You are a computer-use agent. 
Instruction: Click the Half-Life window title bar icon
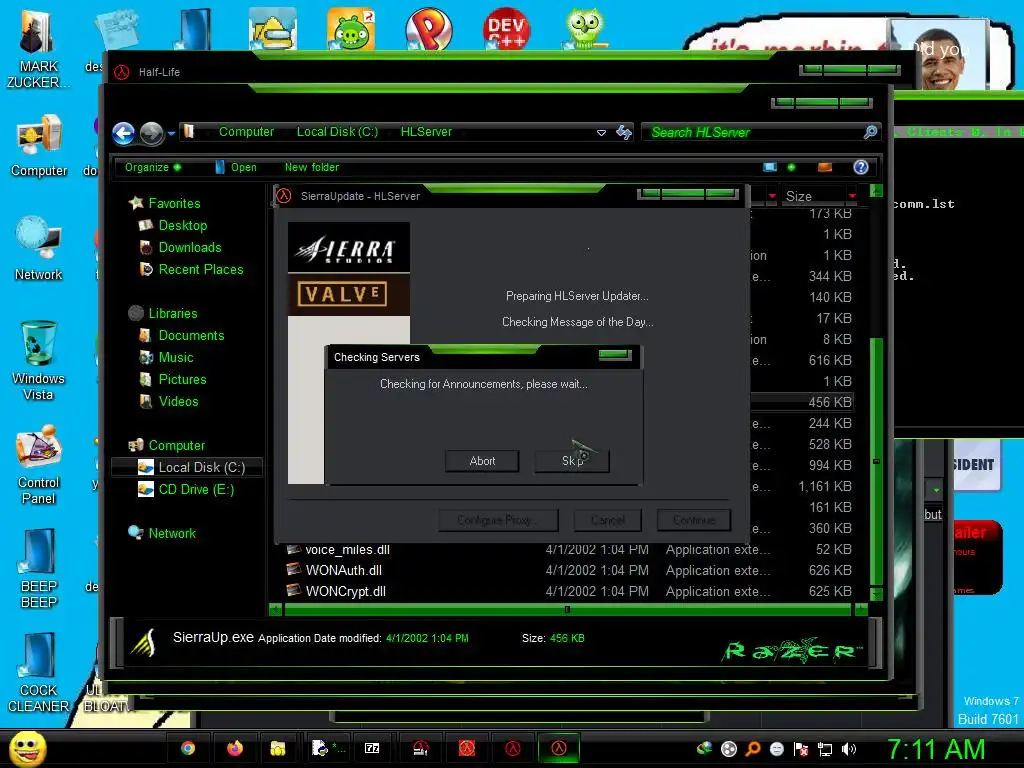pyautogui.click(x=121, y=72)
